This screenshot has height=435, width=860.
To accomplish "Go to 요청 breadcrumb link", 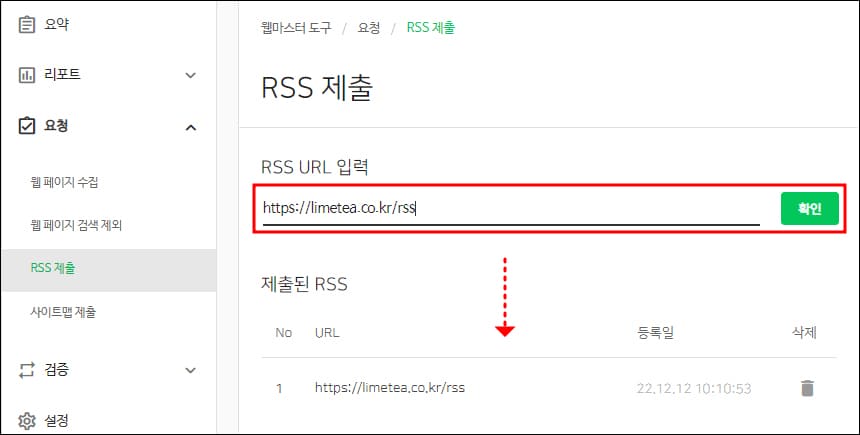I will (369, 28).
